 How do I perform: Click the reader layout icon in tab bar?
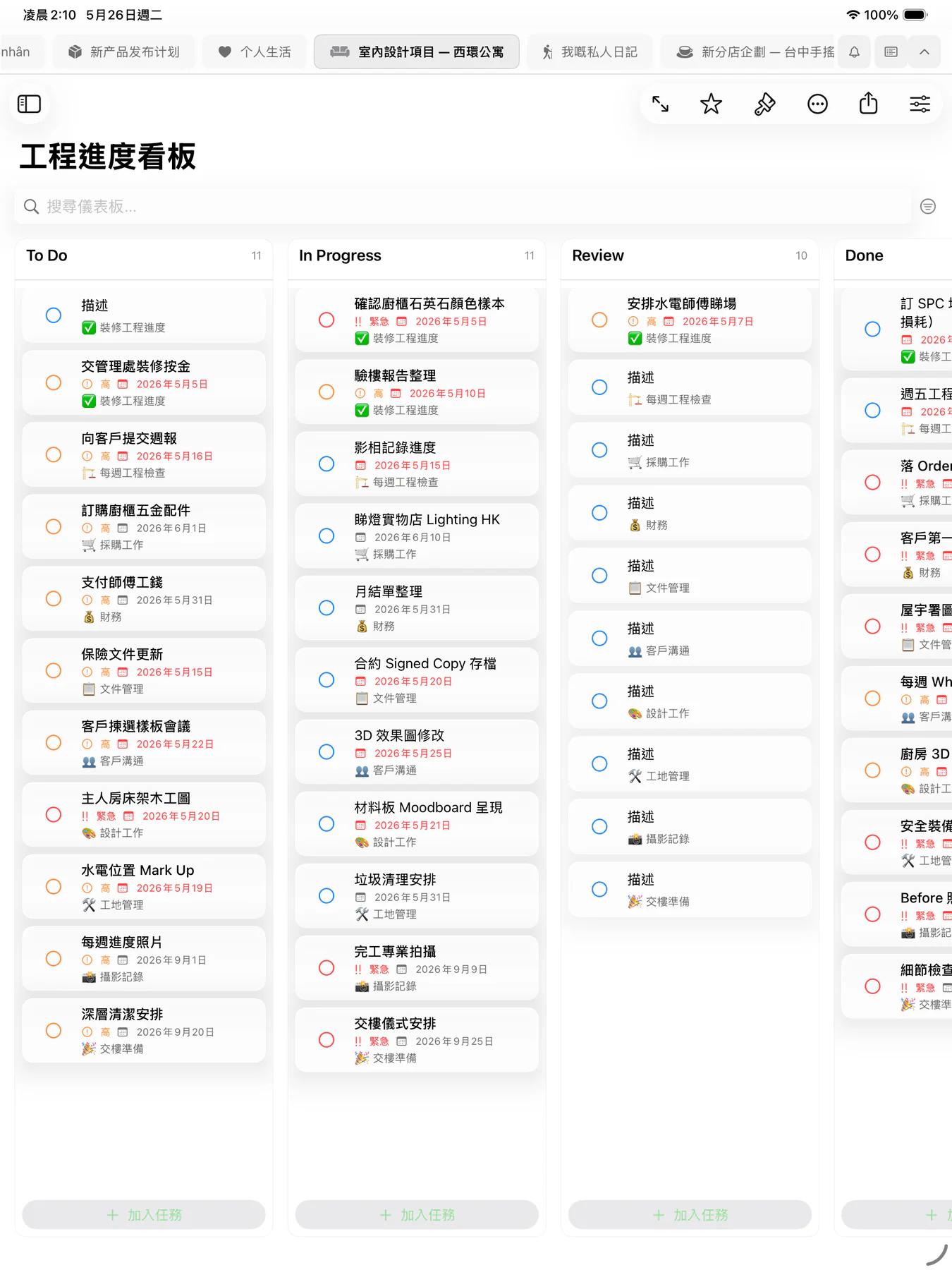891,52
